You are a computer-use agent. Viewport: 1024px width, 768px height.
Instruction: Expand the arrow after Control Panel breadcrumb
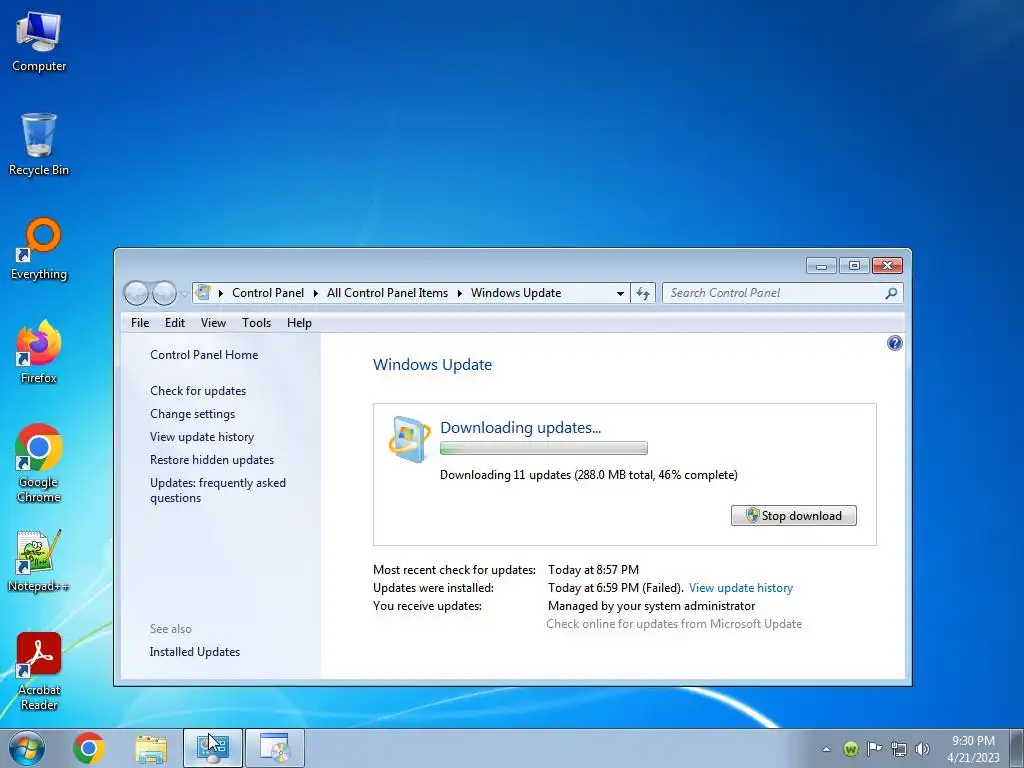(x=315, y=293)
